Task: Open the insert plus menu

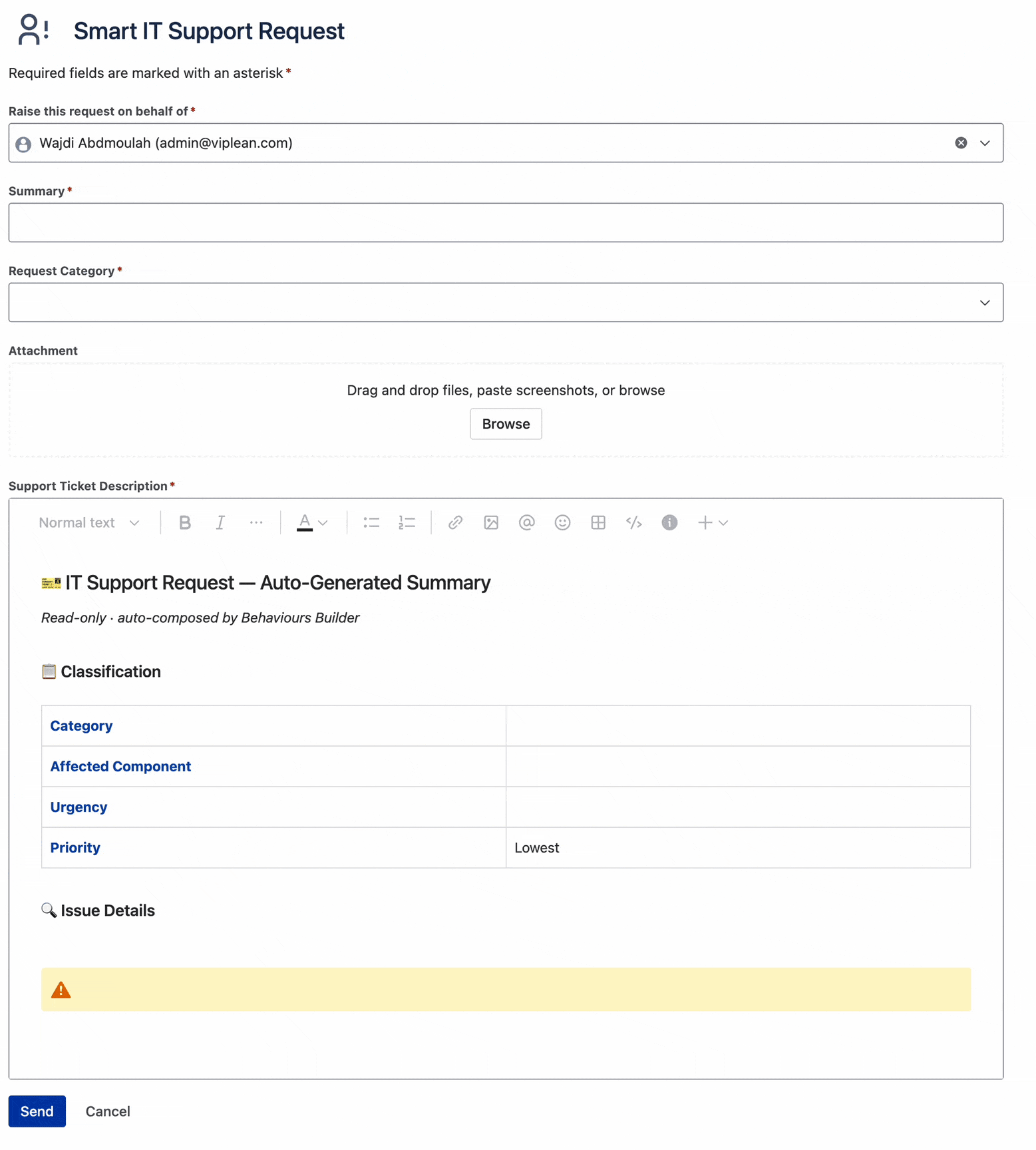Action: (712, 523)
